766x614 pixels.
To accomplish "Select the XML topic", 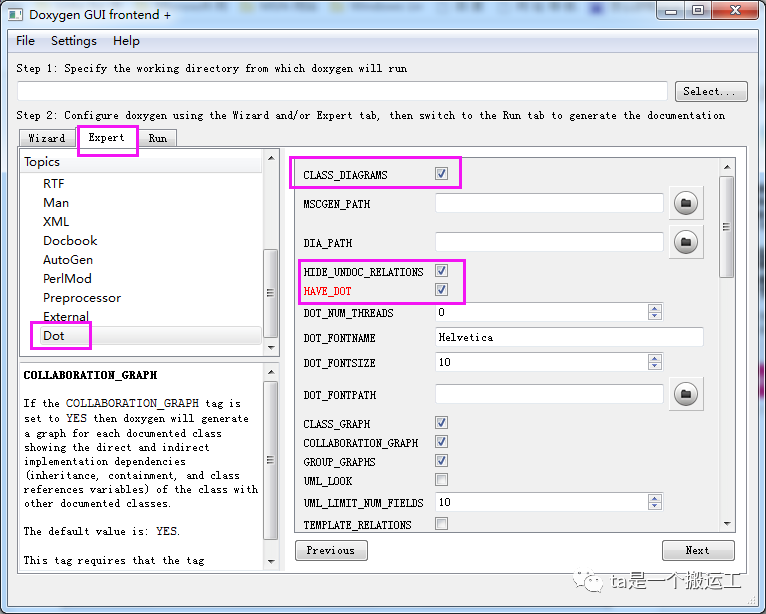I will 56,222.
